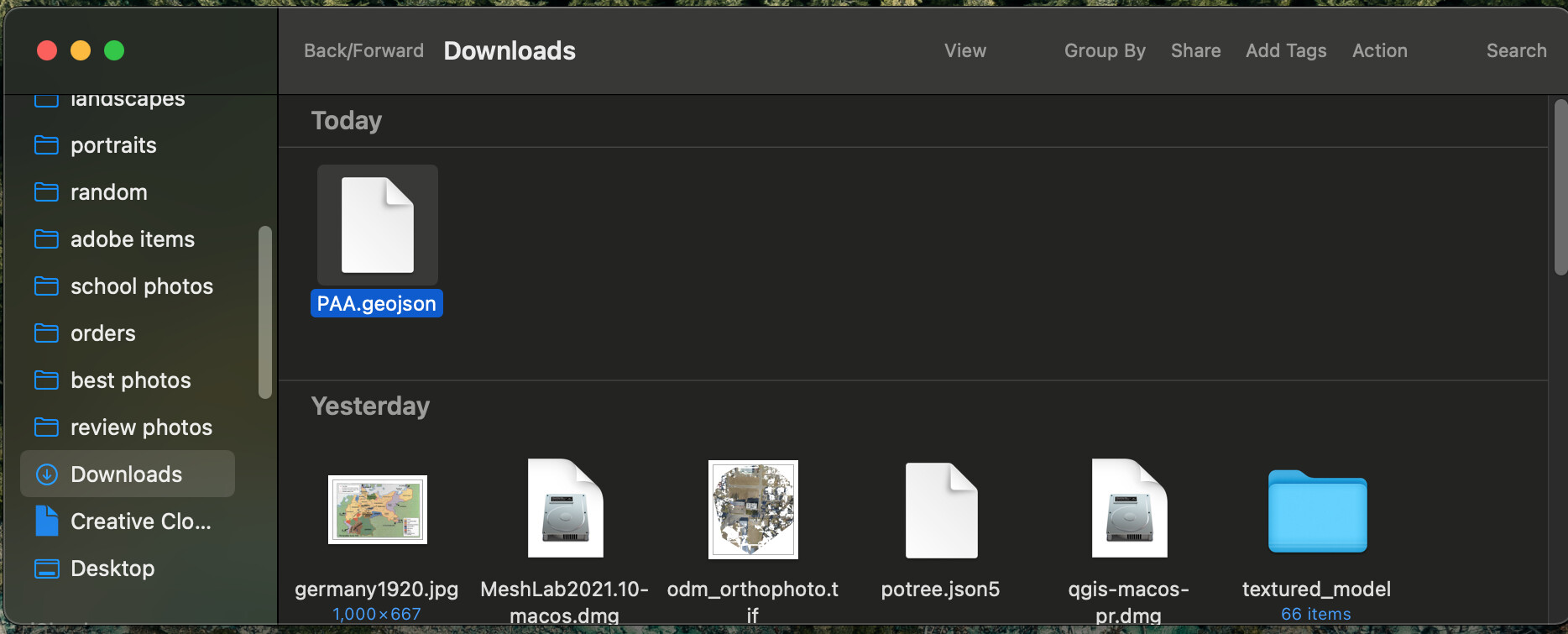This screenshot has width=1568, height=634.
Task: Click the Share toolbar button
Action: (1195, 50)
